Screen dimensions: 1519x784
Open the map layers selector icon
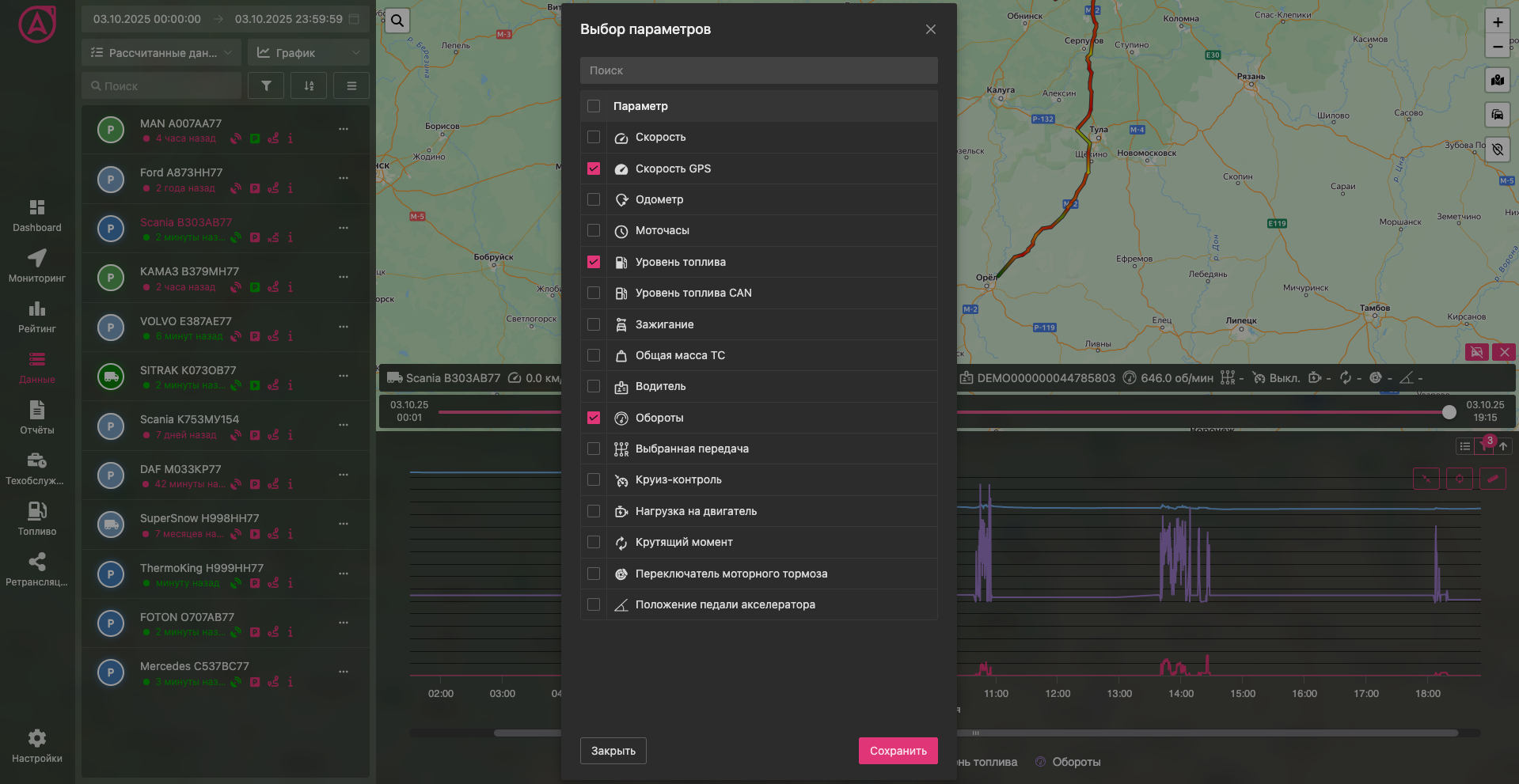pyautogui.click(x=1497, y=80)
